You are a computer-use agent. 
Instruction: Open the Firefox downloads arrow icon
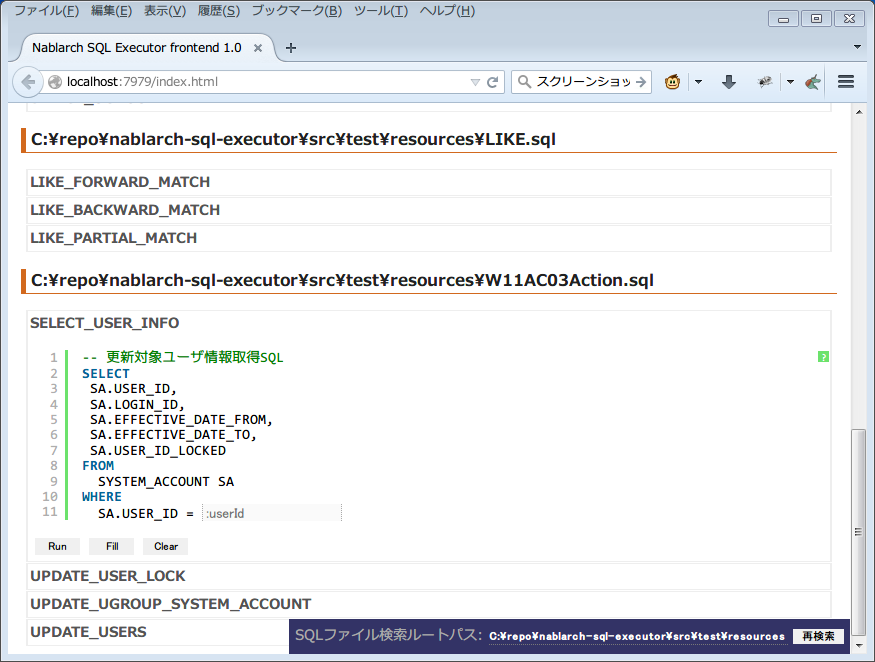[x=729, y=82]
